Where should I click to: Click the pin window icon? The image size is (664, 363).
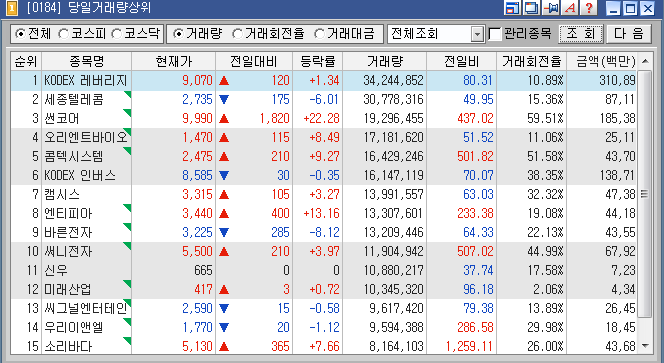pos(551,8)
